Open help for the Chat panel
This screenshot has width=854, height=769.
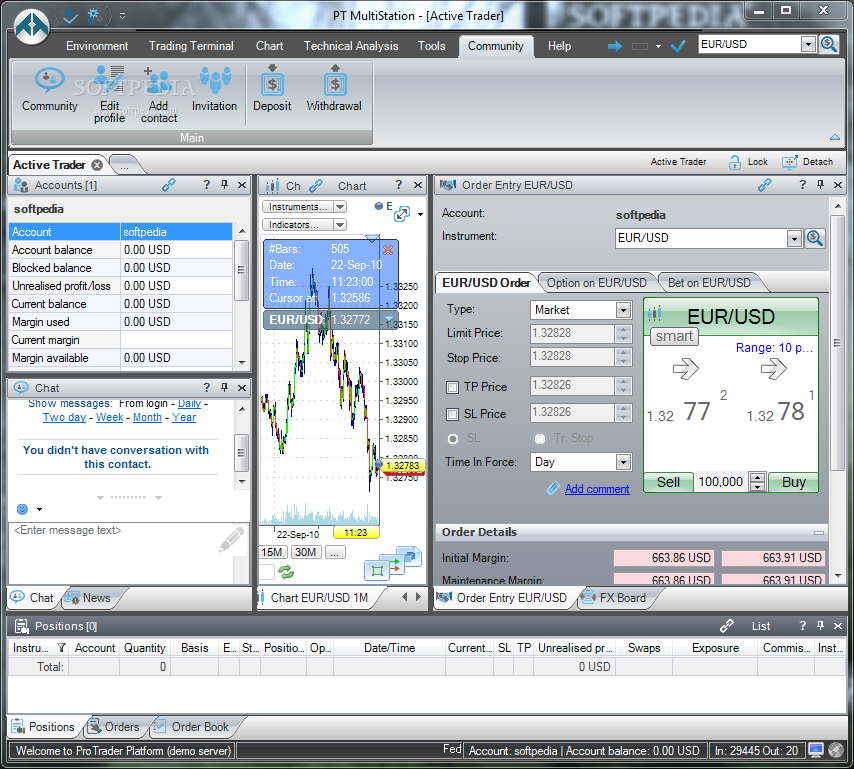pos(206,387)
